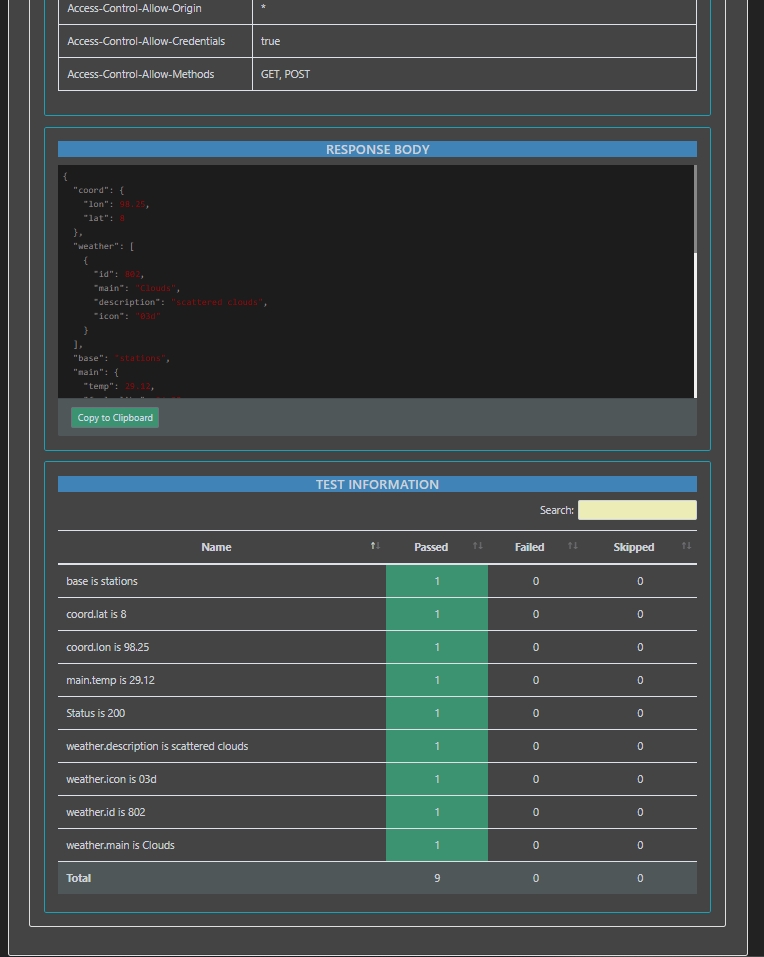This screenshot has height=957, width=764.
Task: Sort table by Passed column arrows
Action: coord(478,546)
